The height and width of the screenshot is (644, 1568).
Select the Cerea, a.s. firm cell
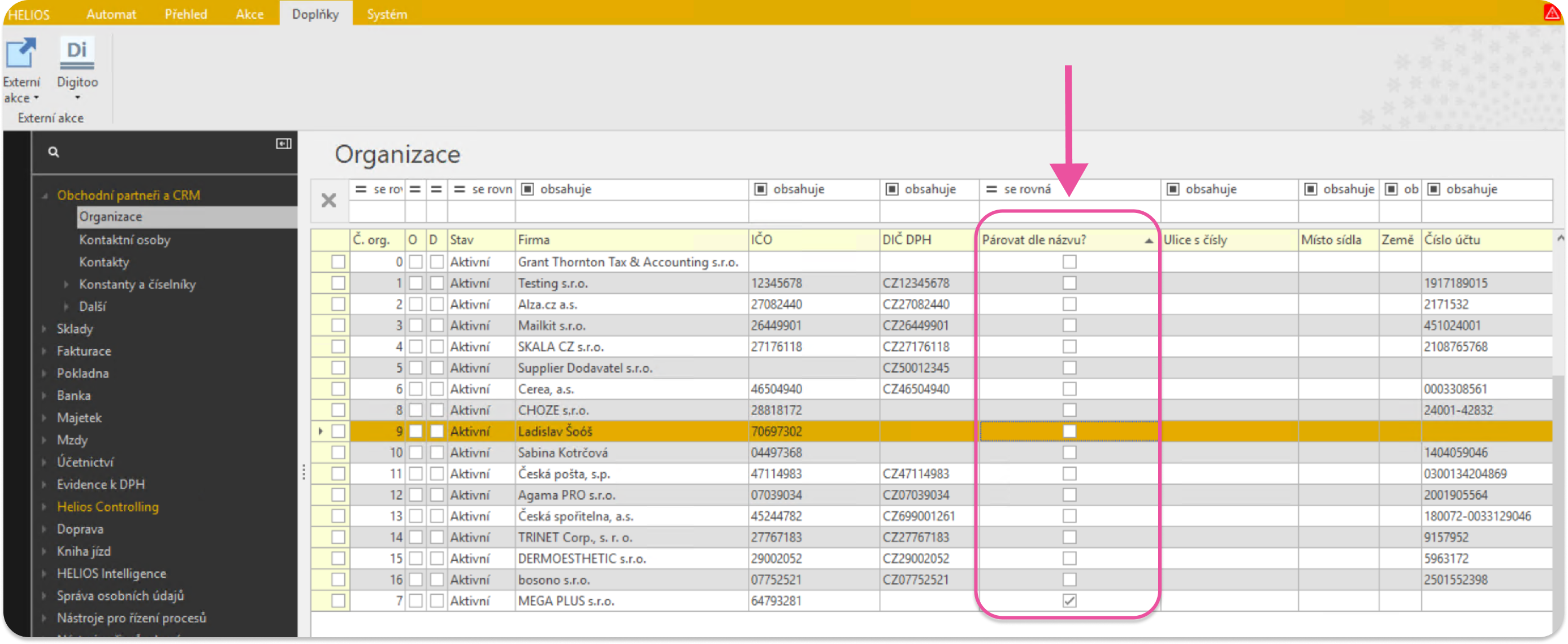tap(631, 389)
